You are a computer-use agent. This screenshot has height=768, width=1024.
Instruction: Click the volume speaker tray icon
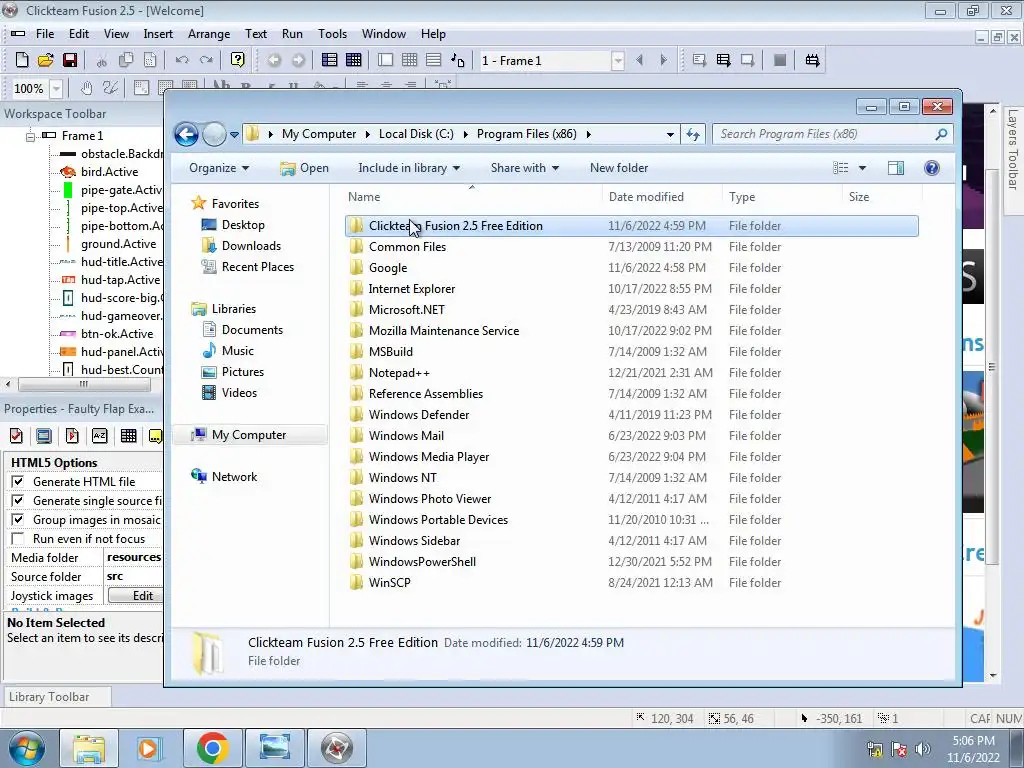[x=923, y=749]
